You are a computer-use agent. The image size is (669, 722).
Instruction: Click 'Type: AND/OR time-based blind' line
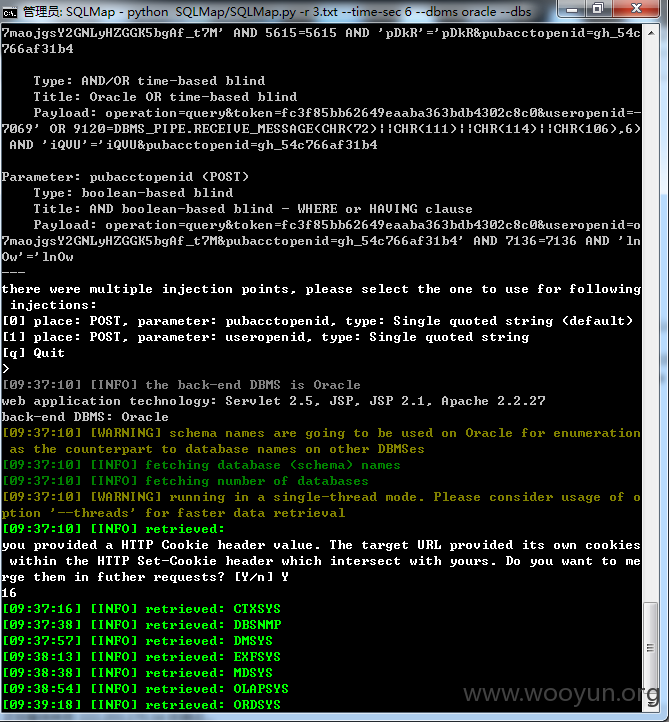pos(149,81)
